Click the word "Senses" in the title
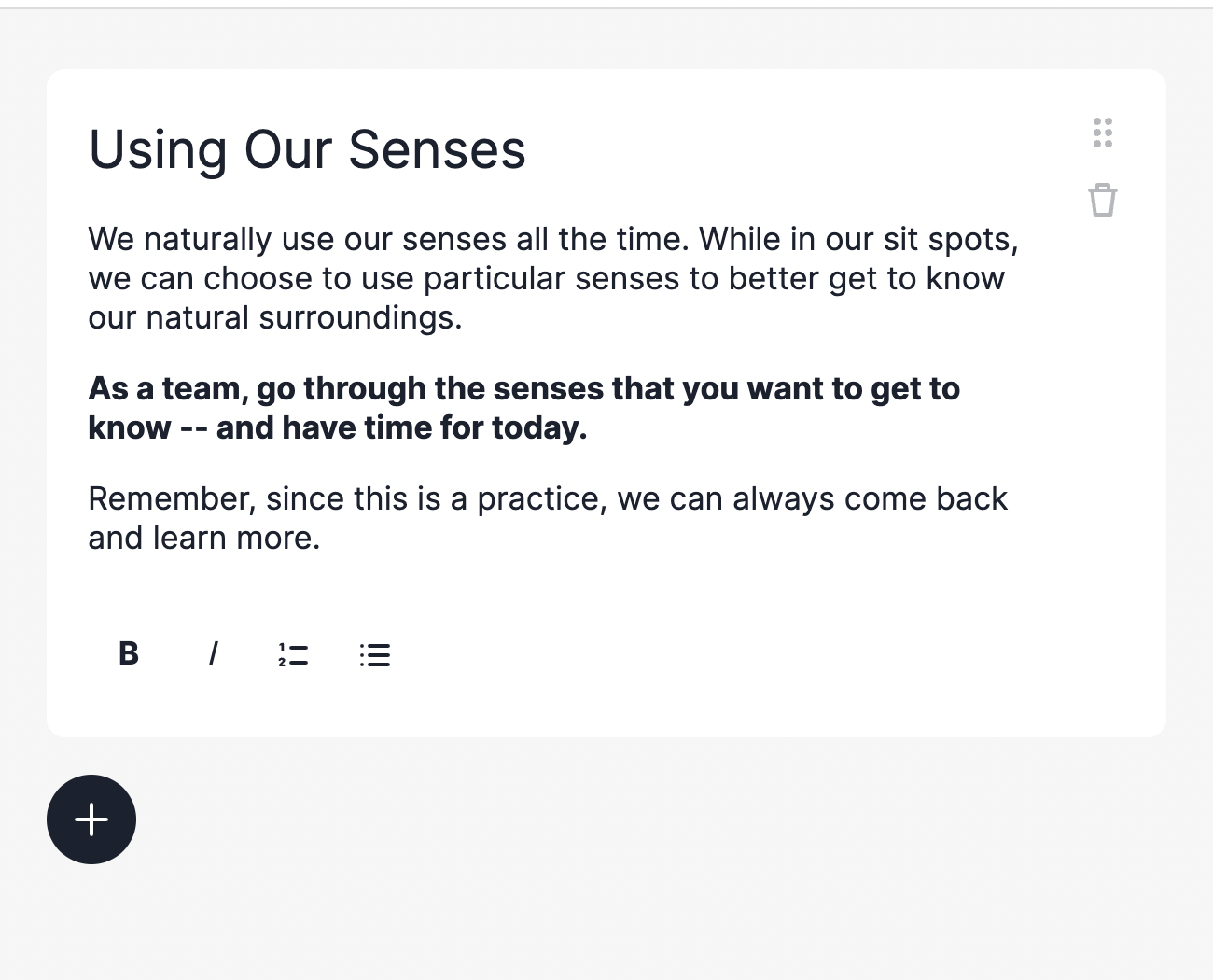Image resolution: width=1213 pixels, height=980 pixels. (437, 149)
